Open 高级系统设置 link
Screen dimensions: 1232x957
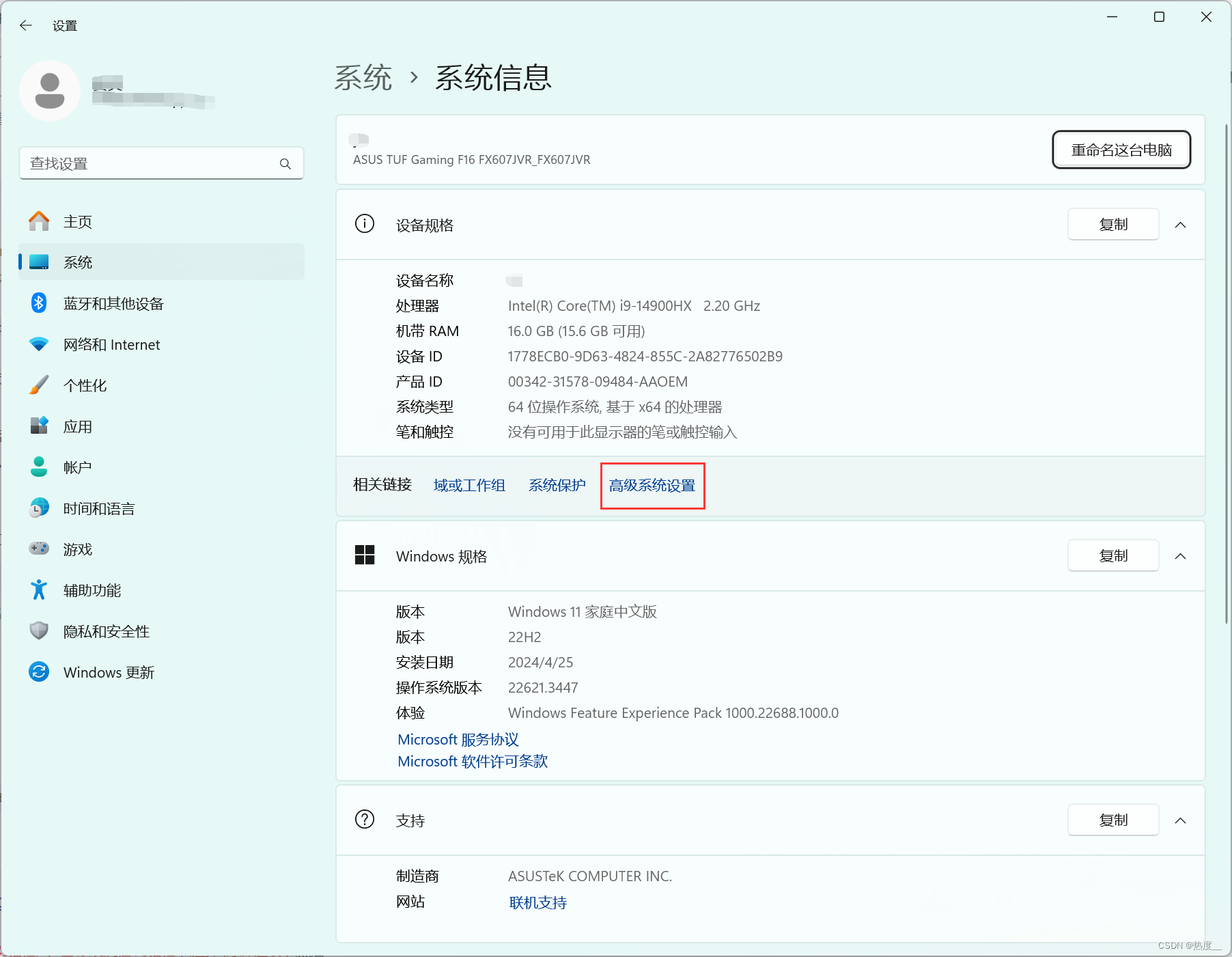[x=652, y=486]
